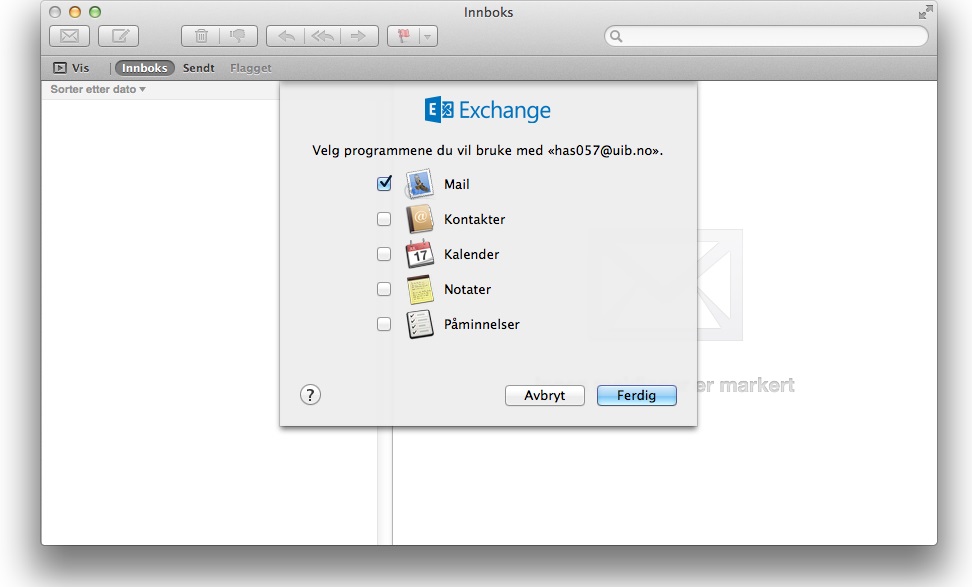The height and width of the screenshot is (587, 972).
Task: Click the Compose new message icon
Action: (x=119, y=36)
